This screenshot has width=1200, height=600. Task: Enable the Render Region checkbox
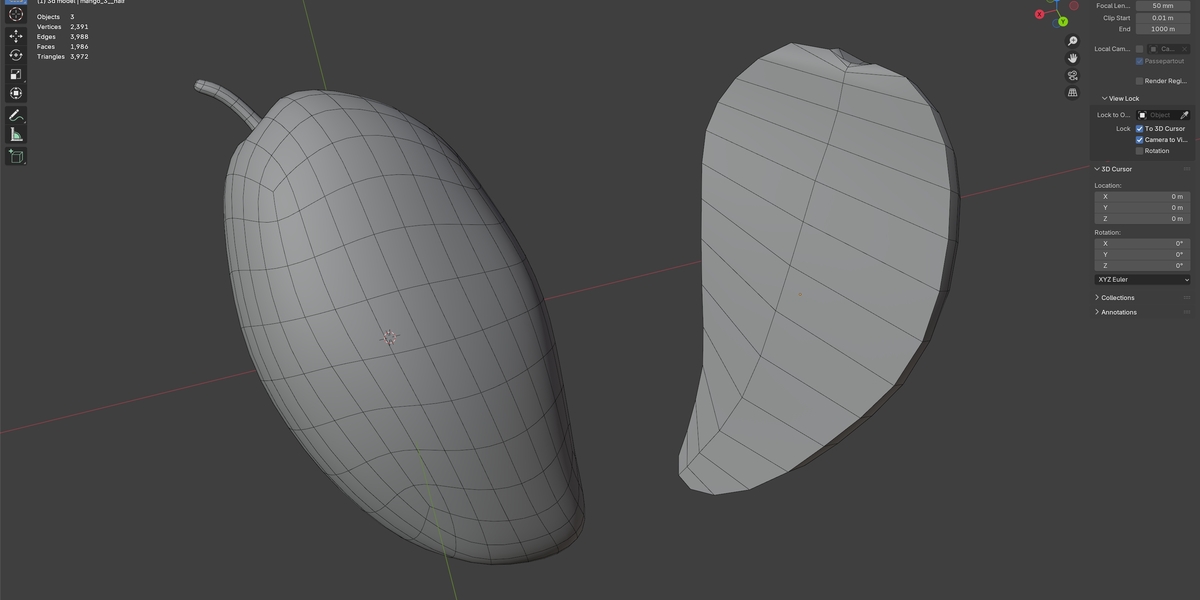[1139, 81]
